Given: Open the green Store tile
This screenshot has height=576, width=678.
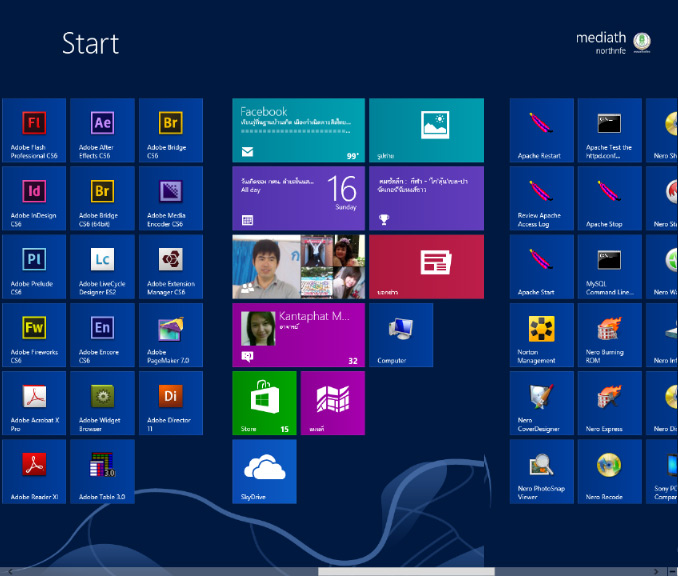Looking at the screenshot, I should (x=264, y=403).
